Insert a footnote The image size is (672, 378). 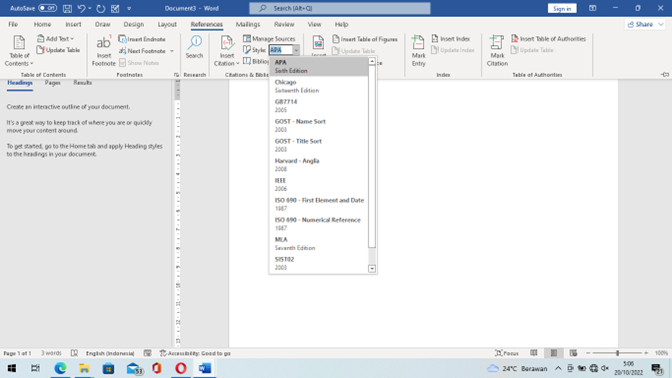[x=103, y=51]
